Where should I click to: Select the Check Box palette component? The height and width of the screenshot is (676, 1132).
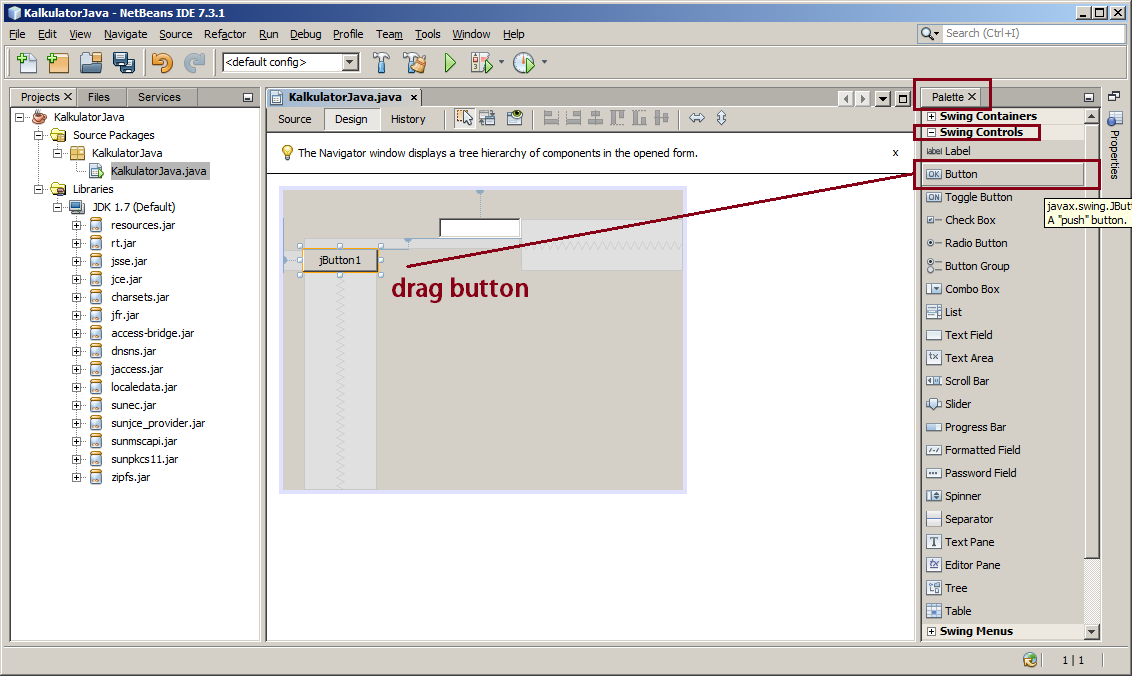pyautogui.click(x=1004, y=220)
